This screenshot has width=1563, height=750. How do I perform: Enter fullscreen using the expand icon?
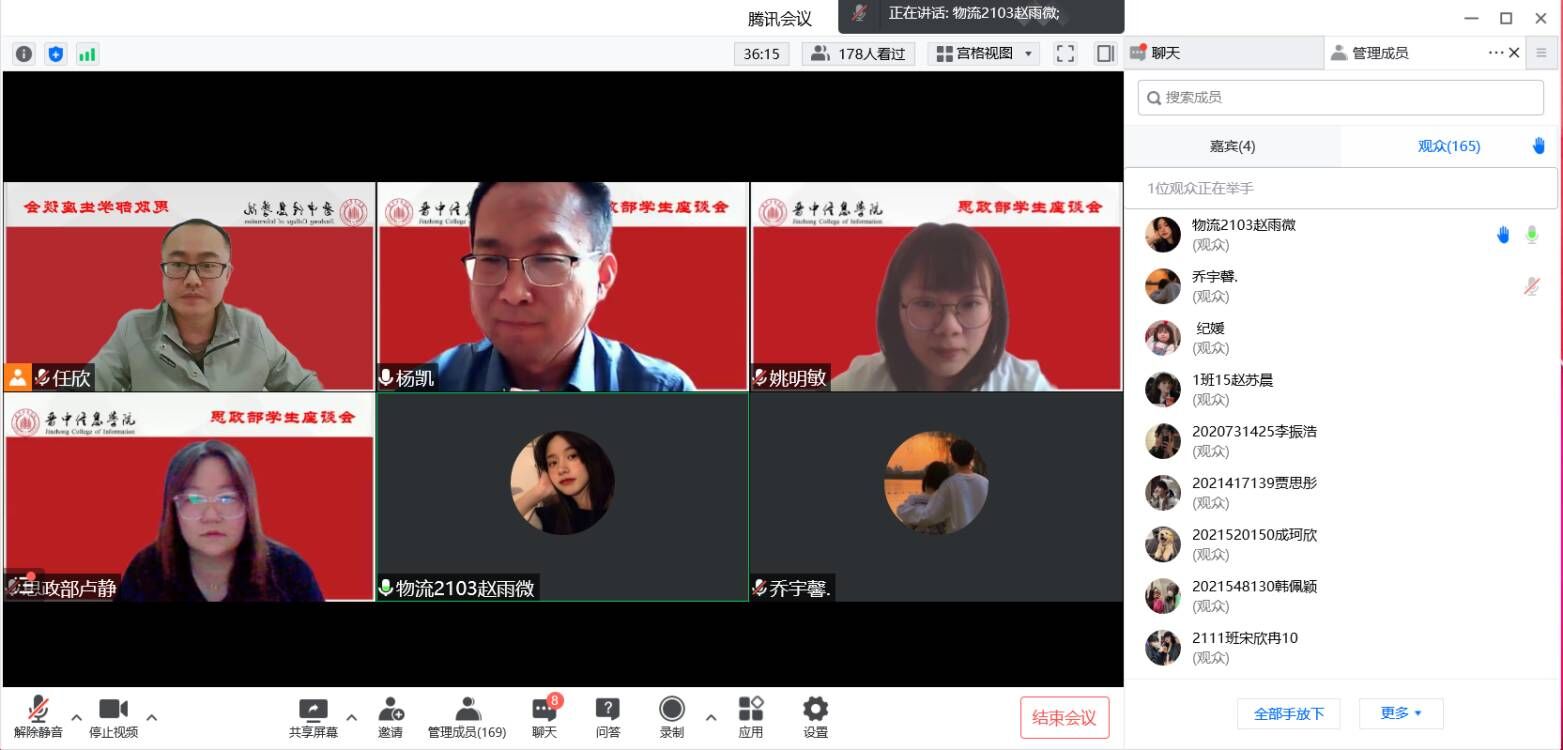(x=1064, y=54)
